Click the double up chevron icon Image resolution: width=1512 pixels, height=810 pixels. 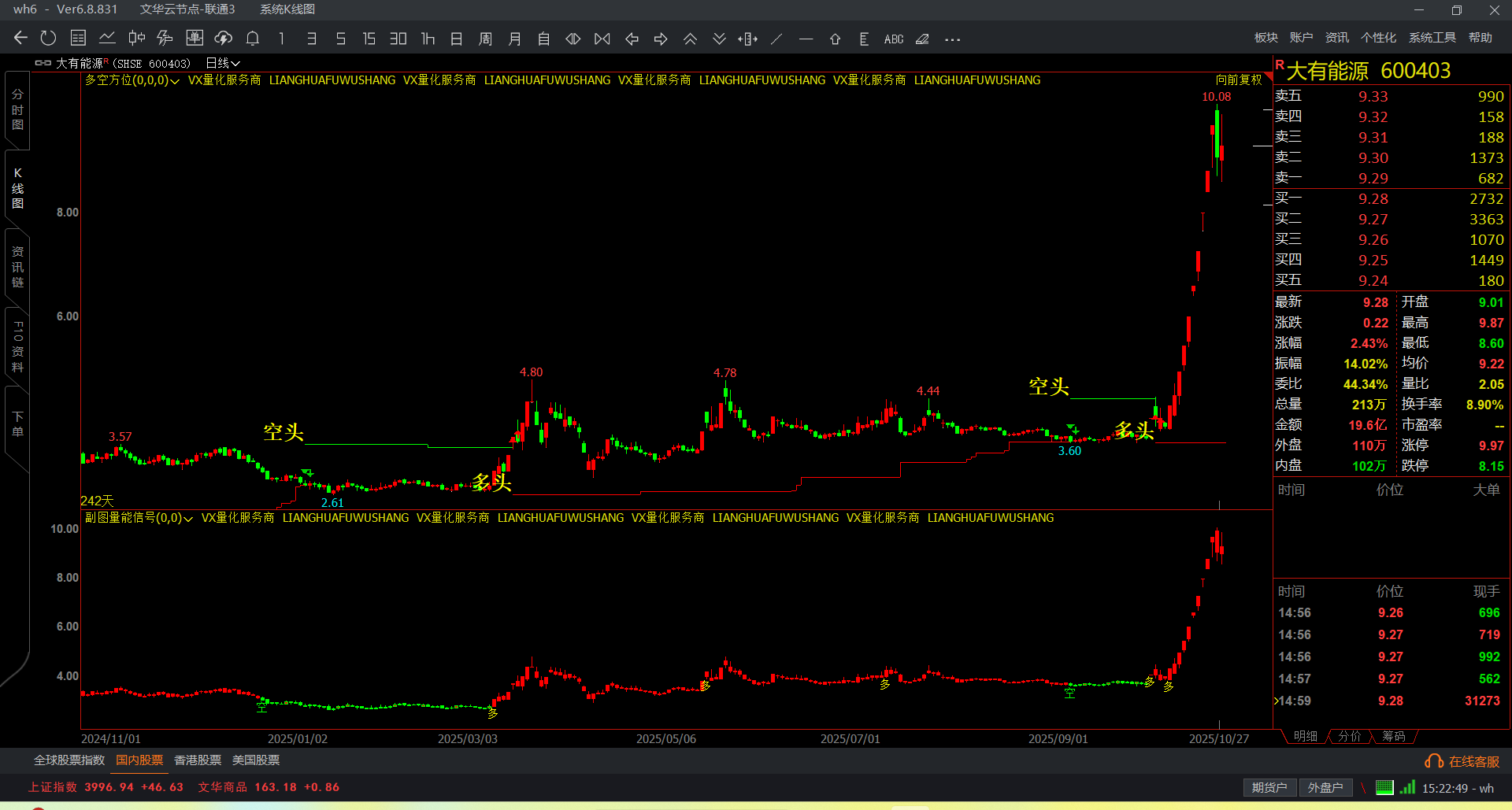click(690, 39)
